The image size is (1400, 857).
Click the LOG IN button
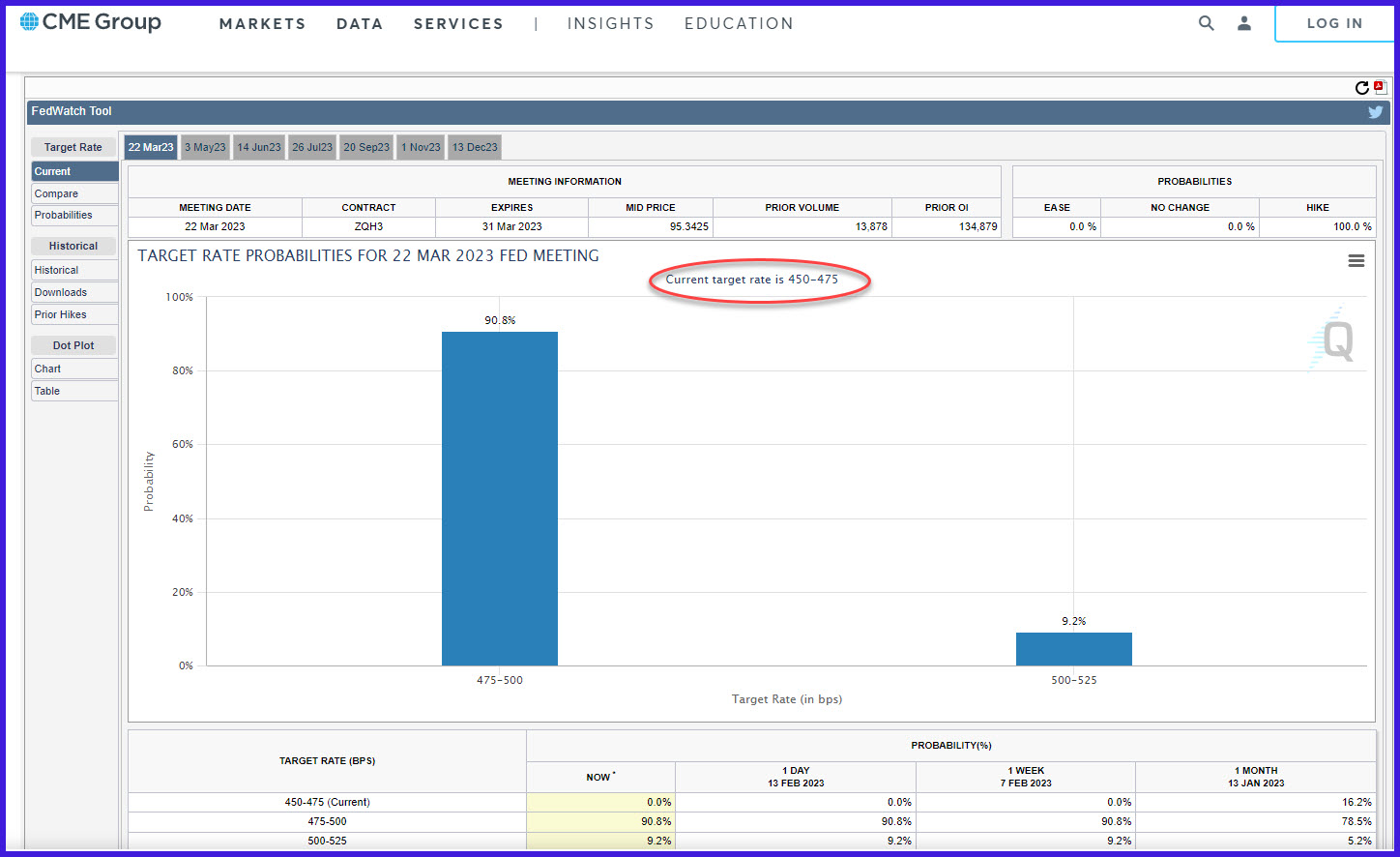pyautogui.click(x=1334, y=23)
